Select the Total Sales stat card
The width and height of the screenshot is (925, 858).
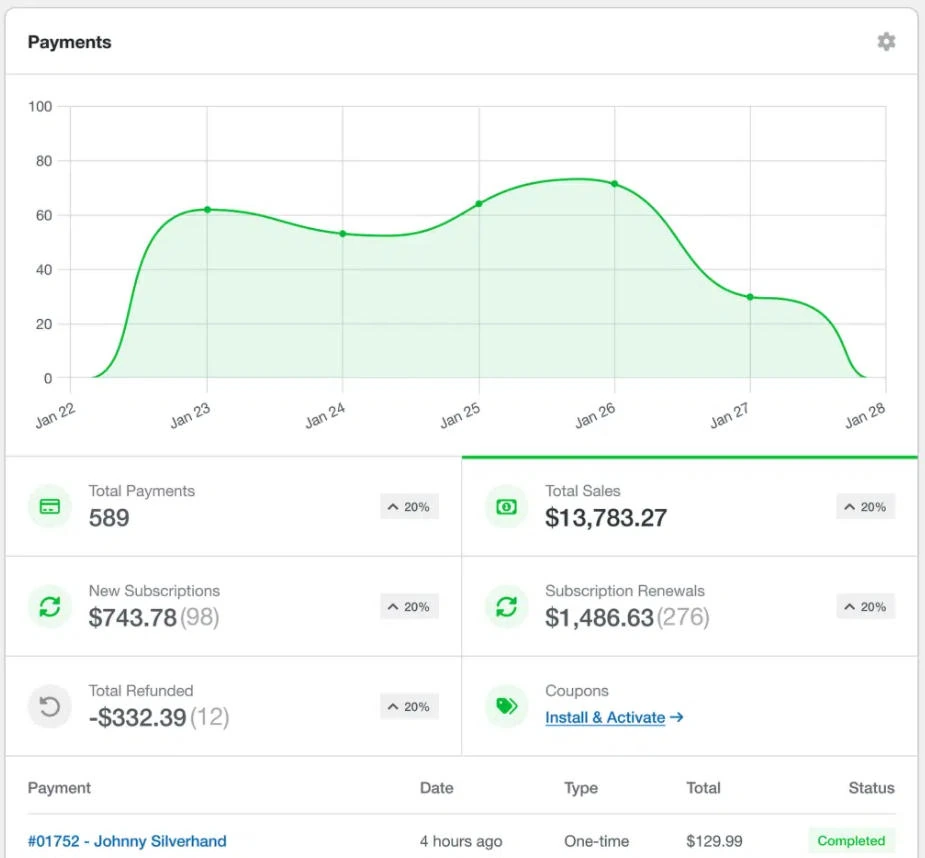tap(690, 506)
